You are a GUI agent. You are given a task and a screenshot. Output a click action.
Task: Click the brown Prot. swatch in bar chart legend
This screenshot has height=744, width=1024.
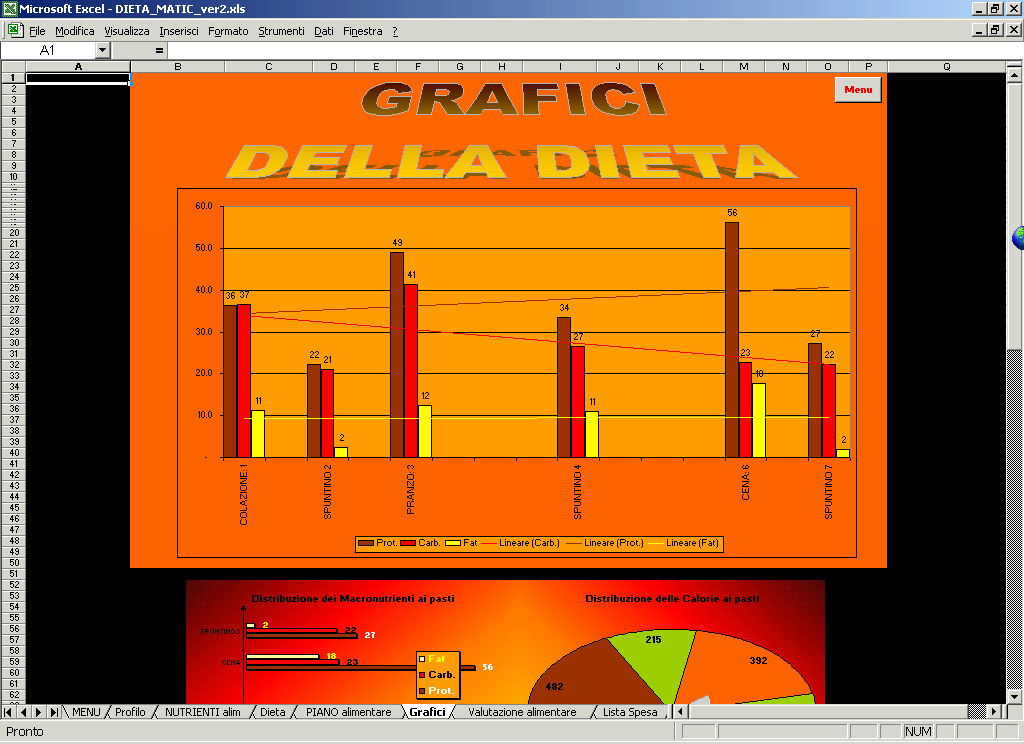pyautogui.click(x=366, y=543)
